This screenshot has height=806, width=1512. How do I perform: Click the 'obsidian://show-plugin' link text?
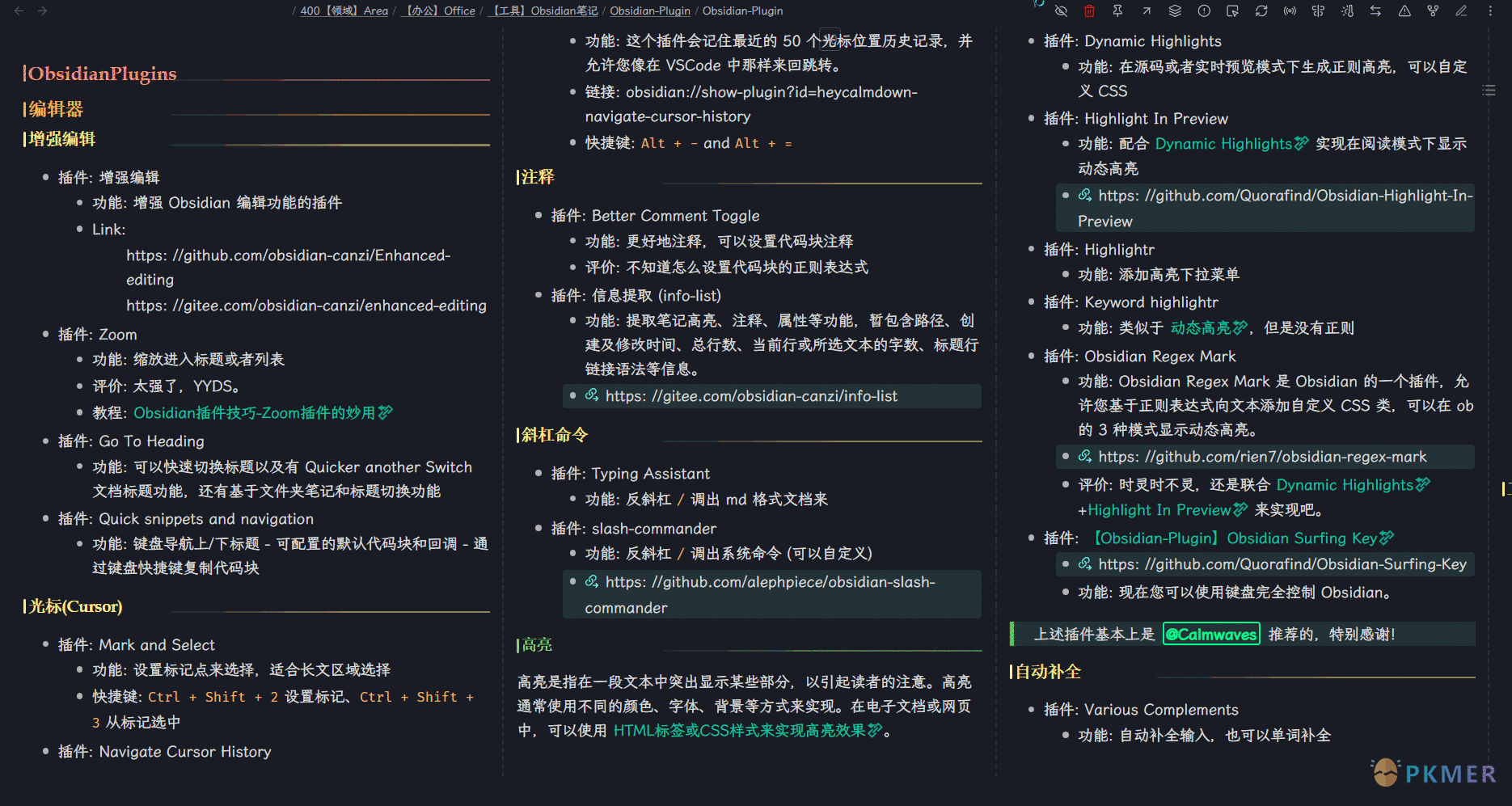[752, 104]
